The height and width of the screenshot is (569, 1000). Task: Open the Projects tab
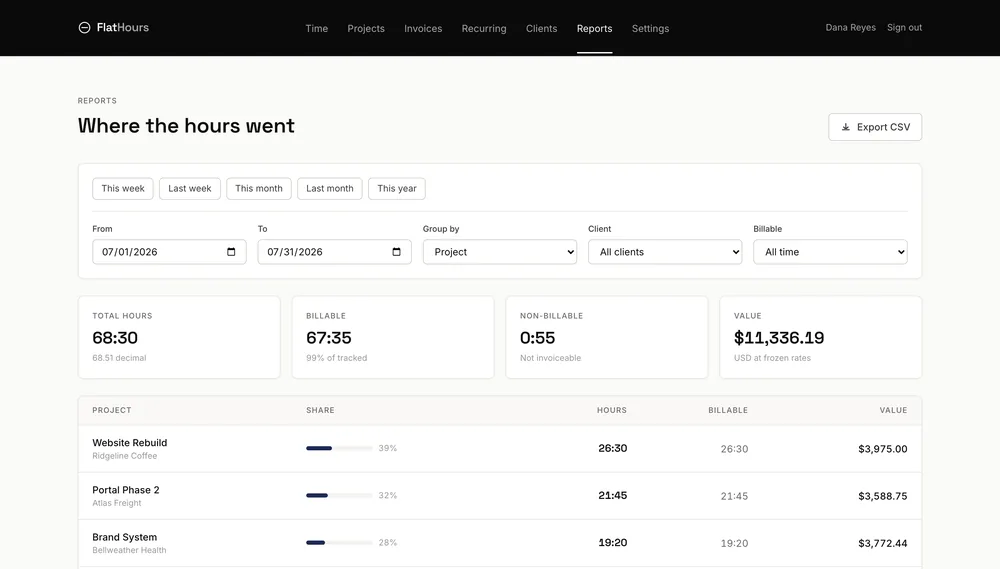tap(366, 28)
